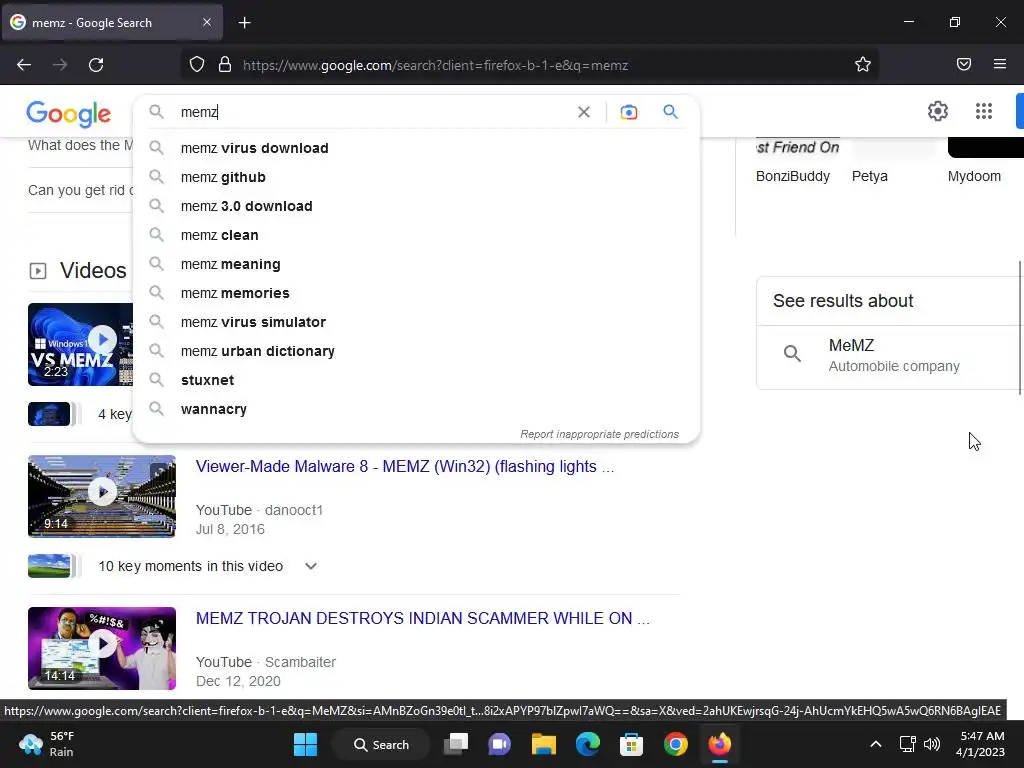This screenshot has width=1024, height=768.
Task: Play the VS MEMZ 2:23 video thumbnail
Action: (x=80, y=344)
